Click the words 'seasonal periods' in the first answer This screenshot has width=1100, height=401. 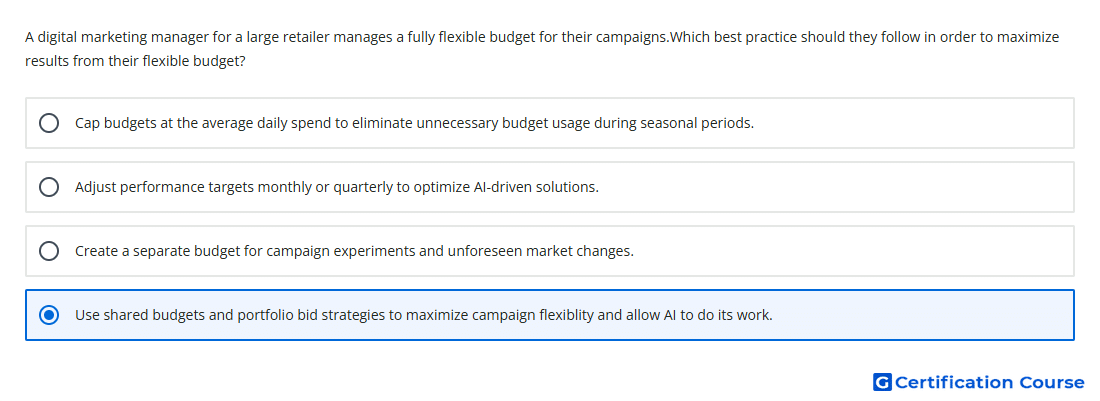(697, 123)
